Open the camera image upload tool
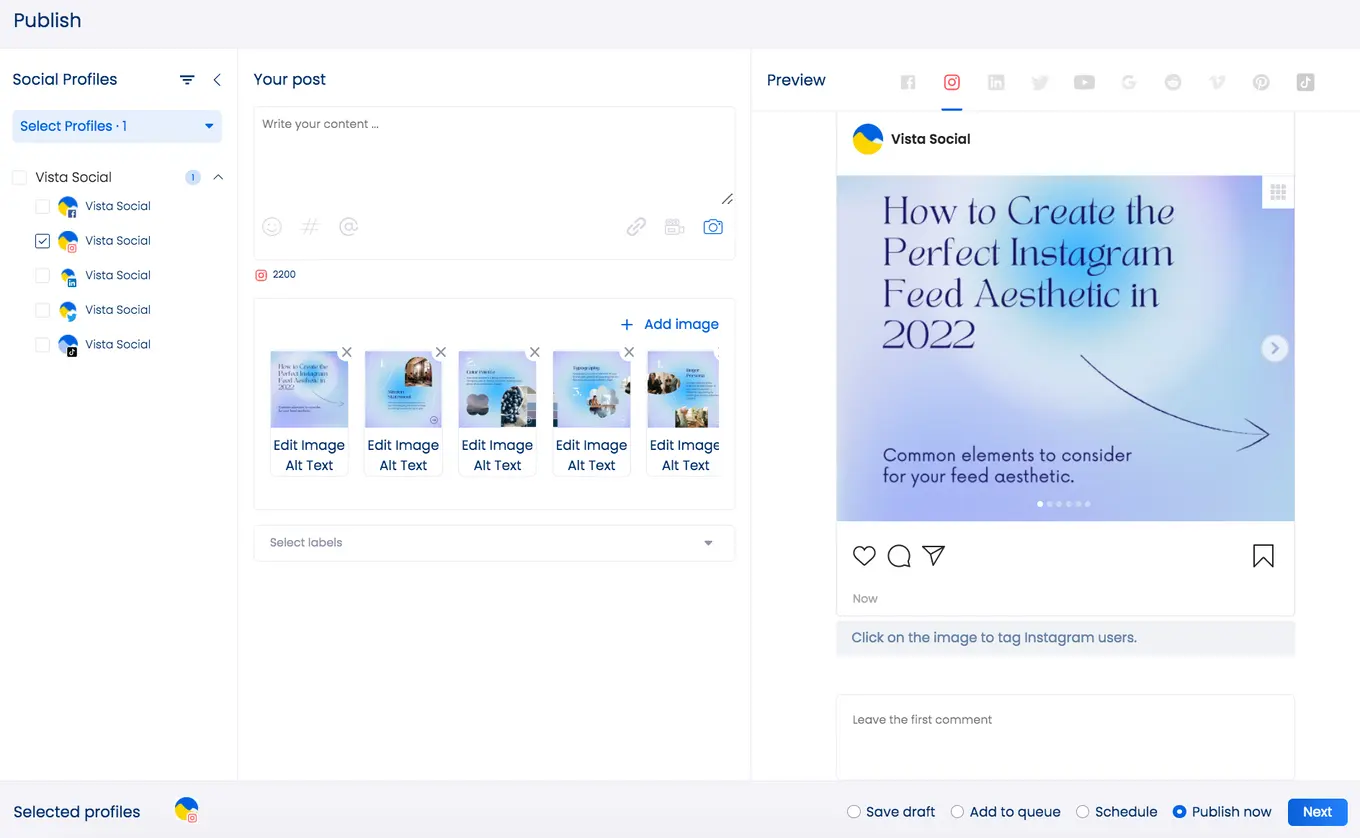The width and height of the screenshot is (1360, 838). point(713,226)
